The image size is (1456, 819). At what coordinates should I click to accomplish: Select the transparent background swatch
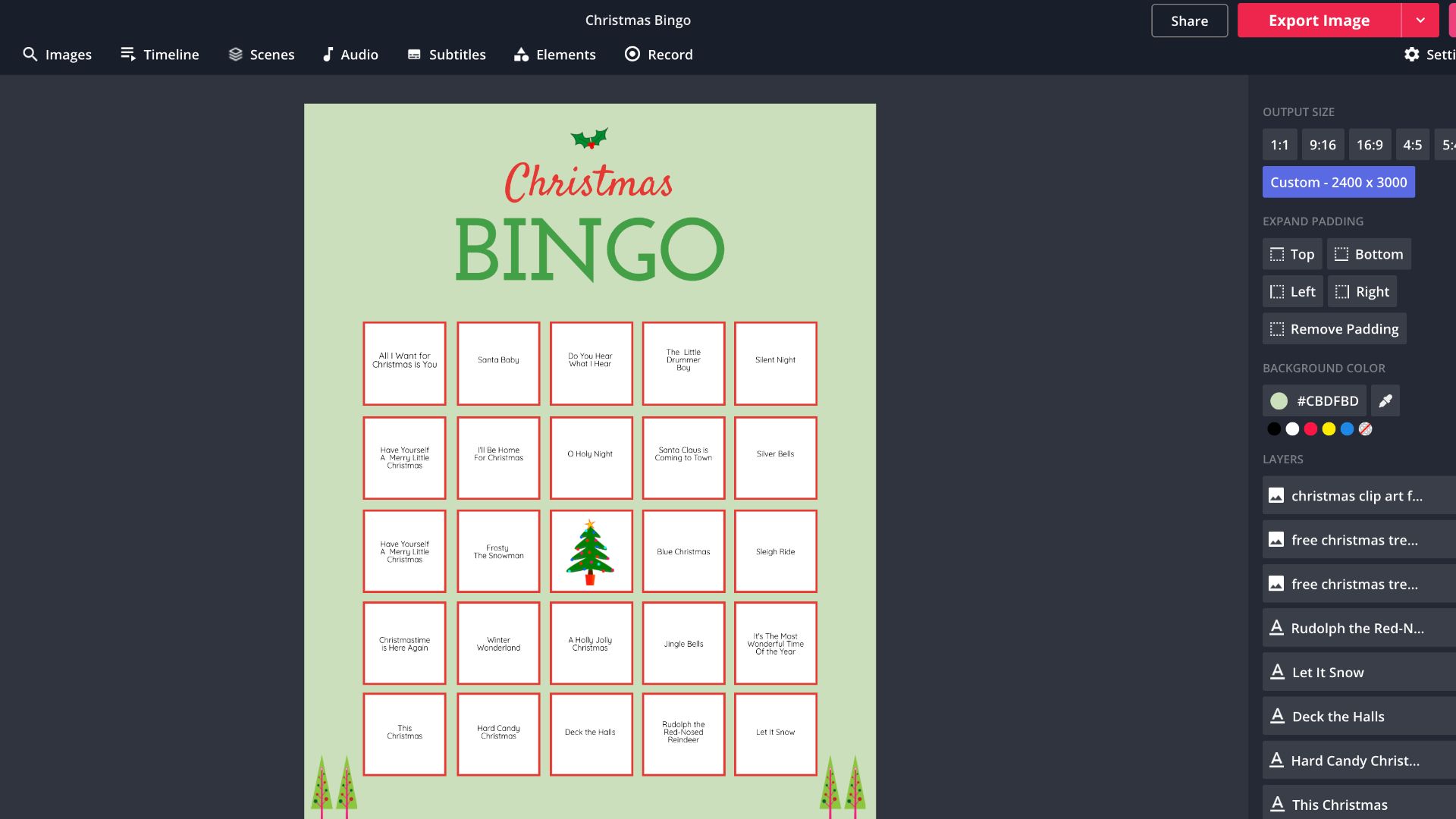coord(1364,429)
